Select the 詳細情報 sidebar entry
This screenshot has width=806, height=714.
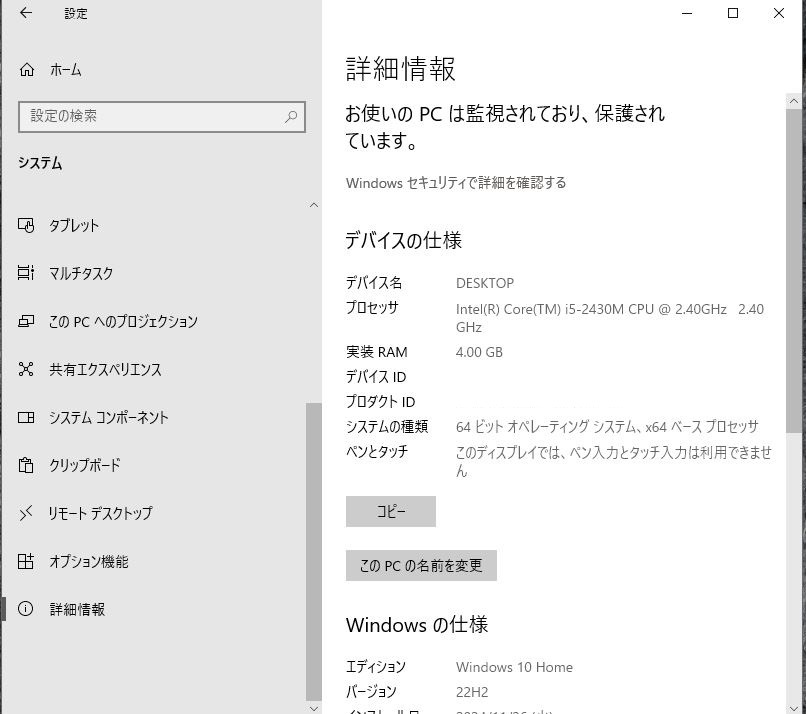(77, 609)
